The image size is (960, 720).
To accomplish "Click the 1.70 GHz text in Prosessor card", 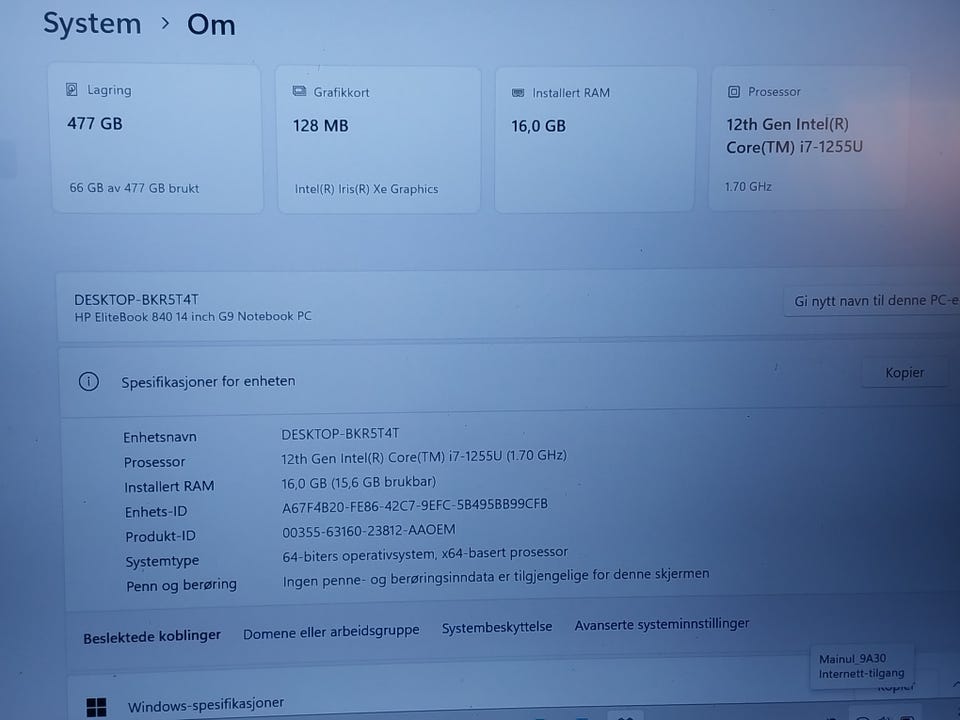I will tap(748, 186).
